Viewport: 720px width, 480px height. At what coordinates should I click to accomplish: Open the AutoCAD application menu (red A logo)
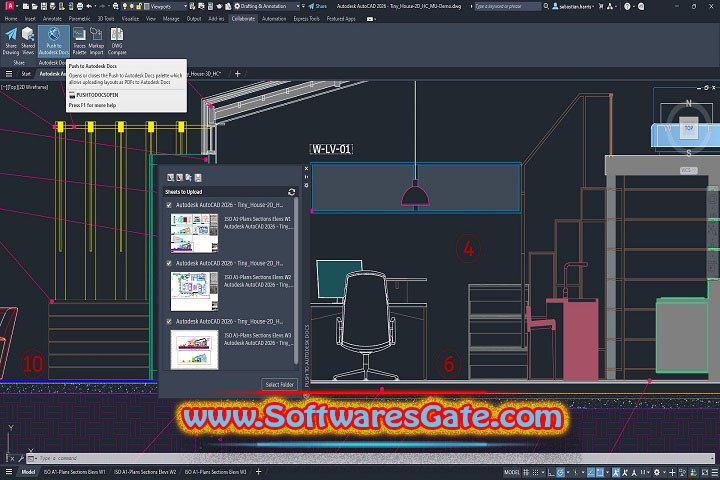tap(9, 6)
